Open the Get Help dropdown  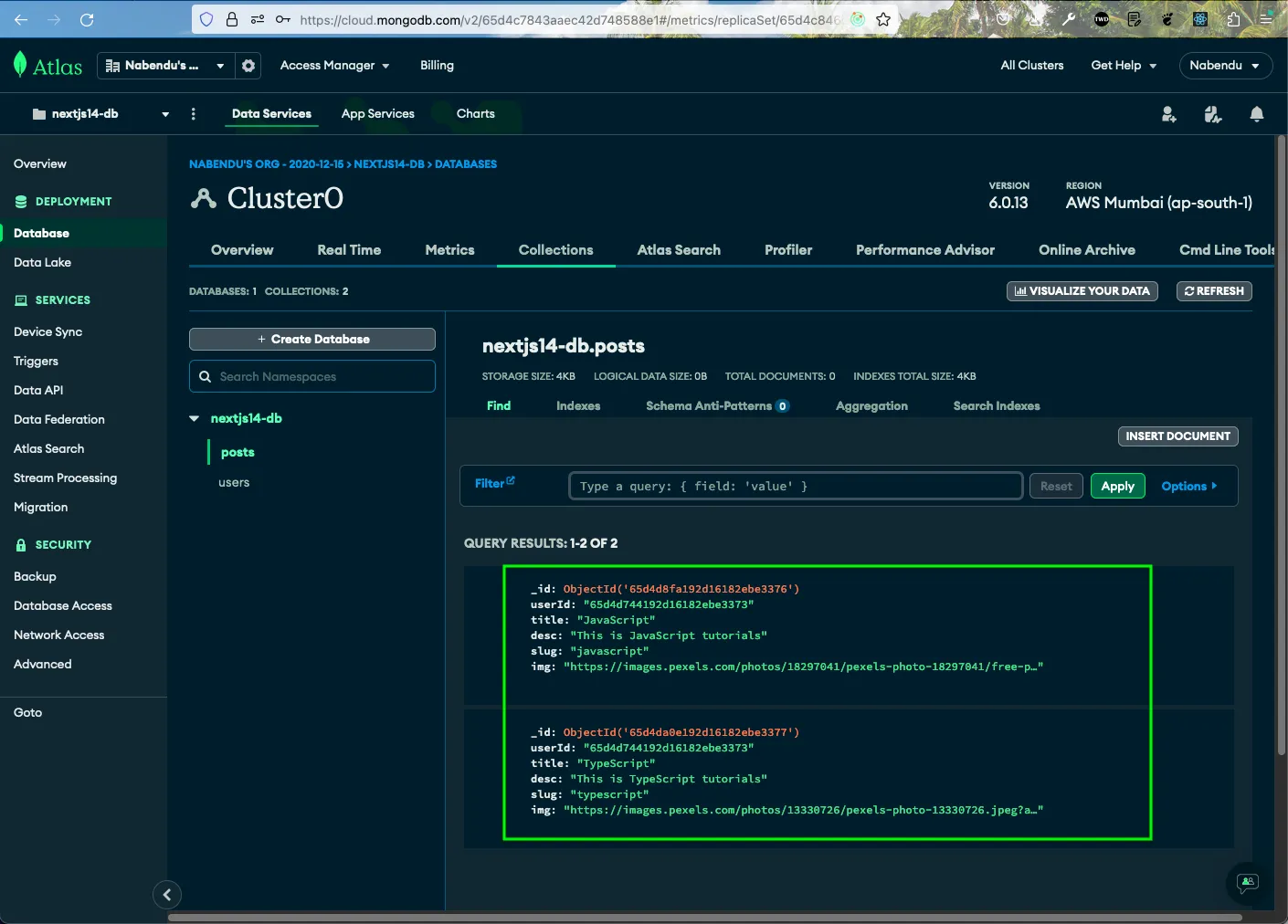[1124, 66]
